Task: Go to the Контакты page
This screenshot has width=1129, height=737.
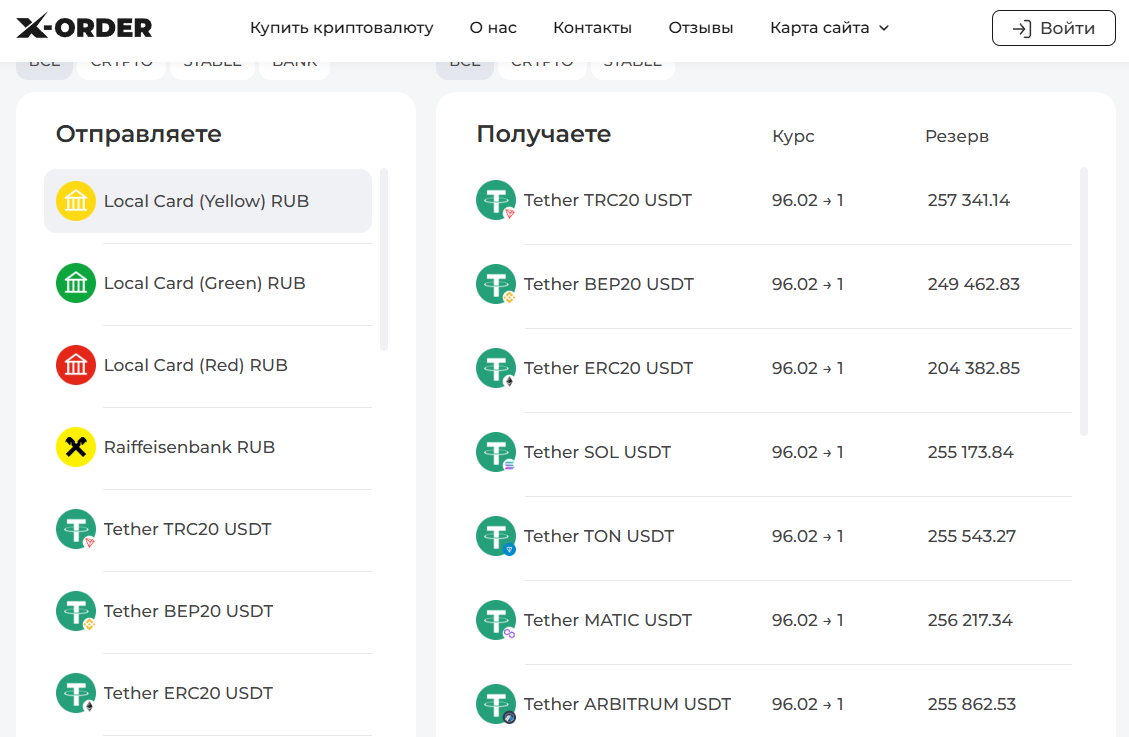Action: [x=592, y=28]
